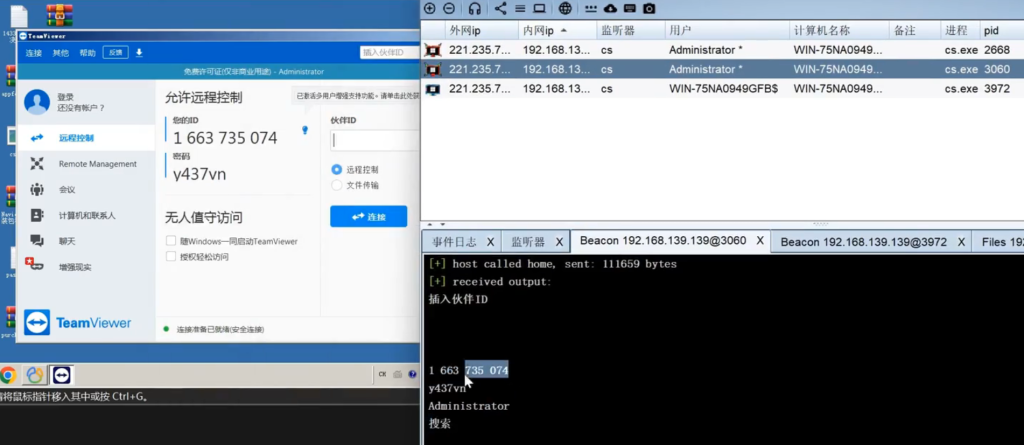Open the 连接 menu in TeamViewer
This screenshot has width=1024, height=445.
pos(34,53)
